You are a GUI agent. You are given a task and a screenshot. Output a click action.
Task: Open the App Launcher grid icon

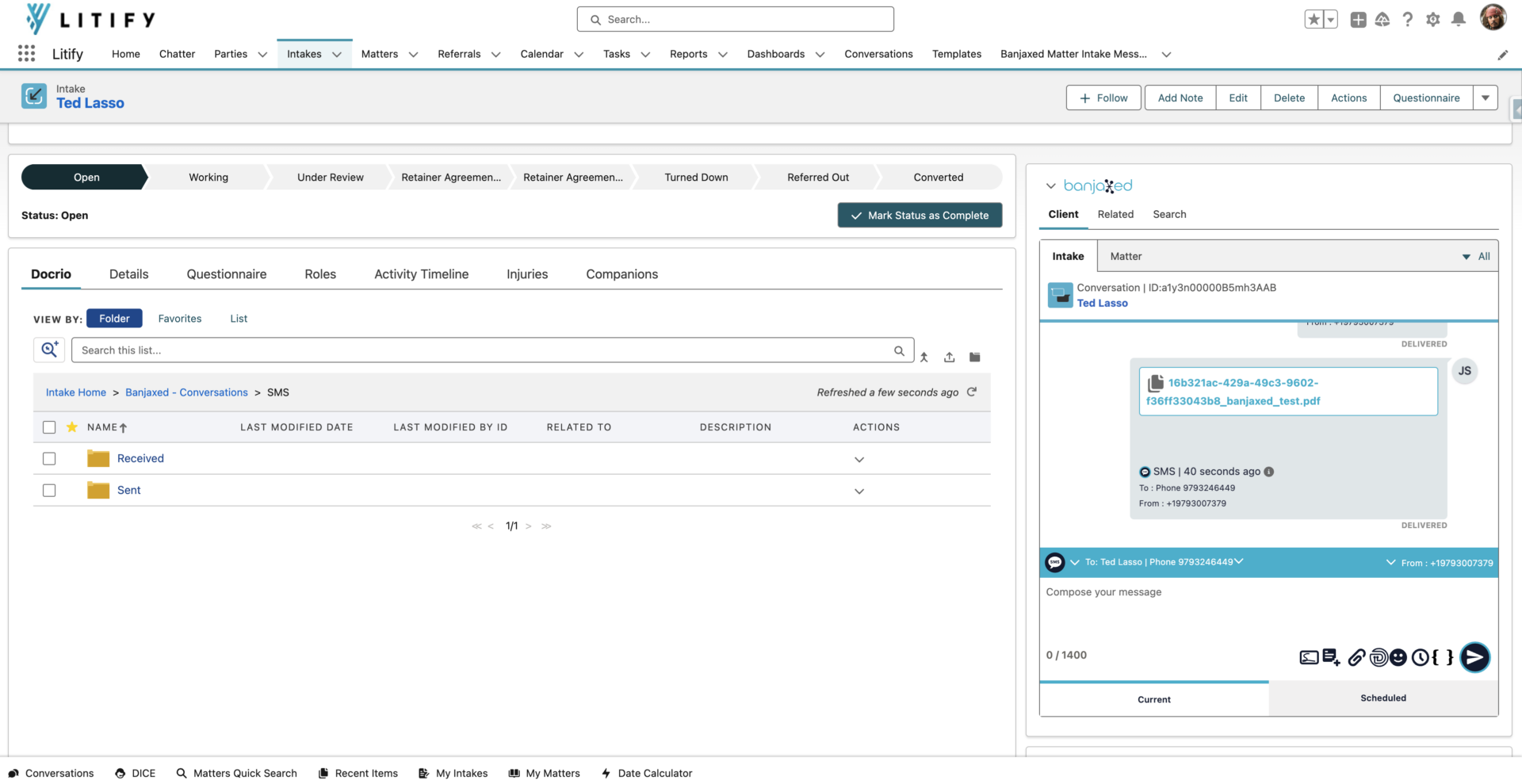click(26, 53)
